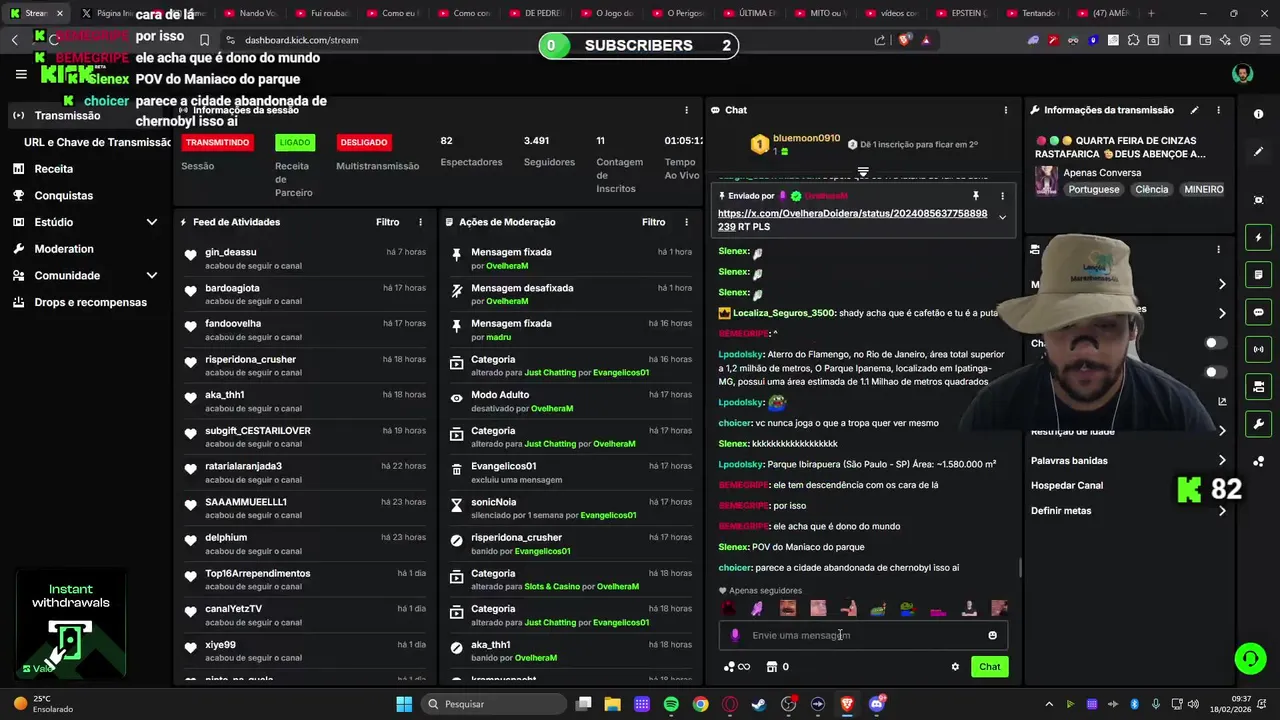Click the microphone icon in message box

(735, 635)
